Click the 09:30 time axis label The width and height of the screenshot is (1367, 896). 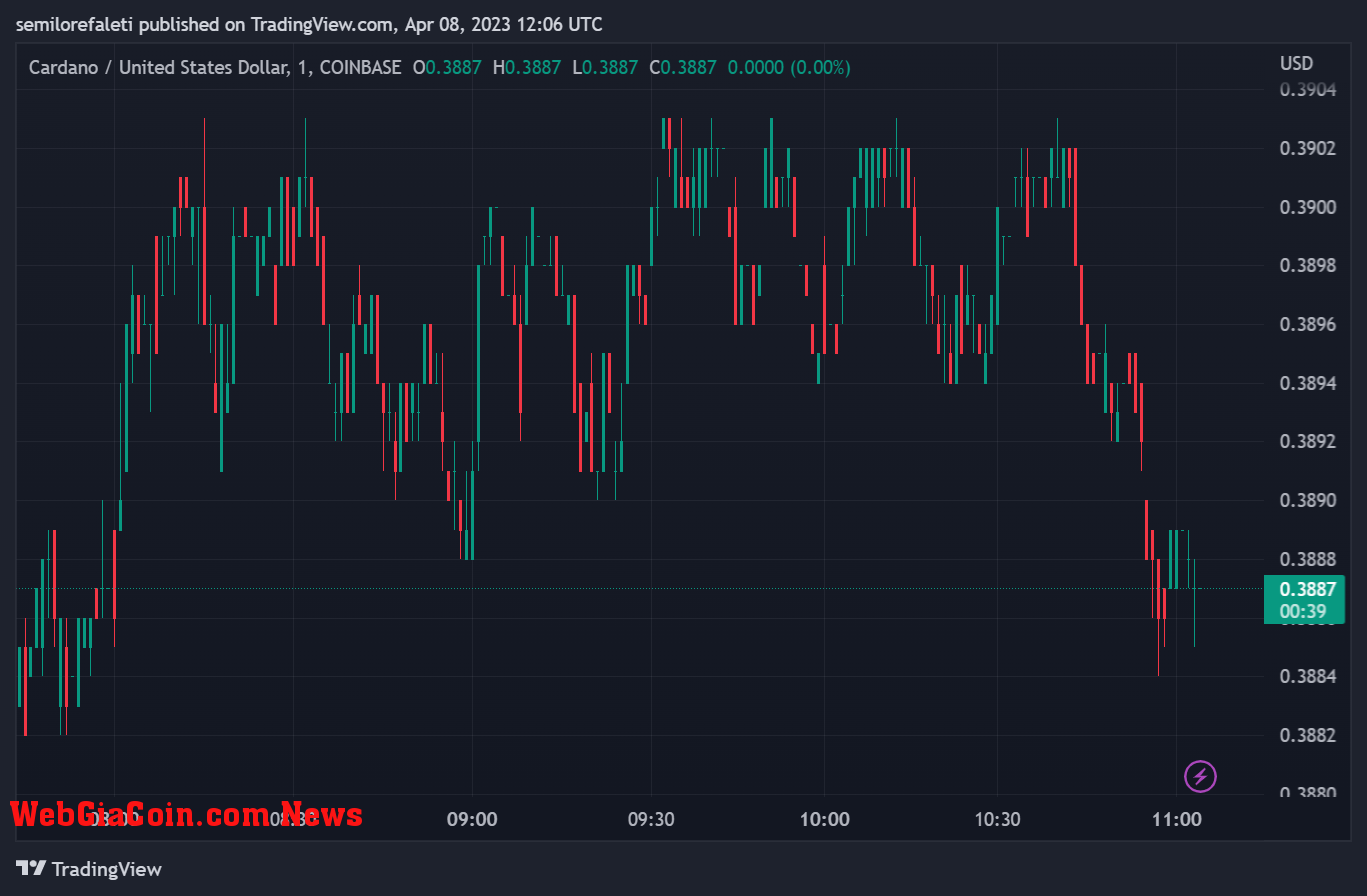tap(650, 819)
